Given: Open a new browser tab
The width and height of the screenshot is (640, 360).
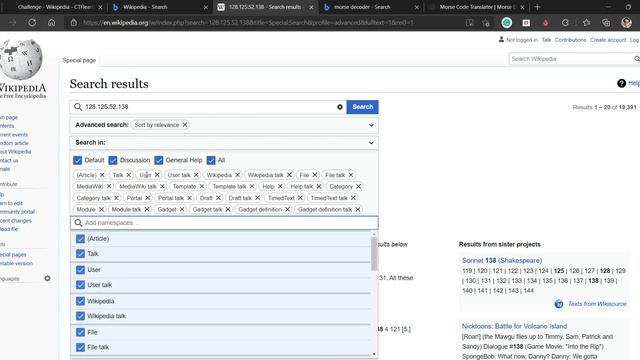Looking at the screenshot, I should (537, 7).
